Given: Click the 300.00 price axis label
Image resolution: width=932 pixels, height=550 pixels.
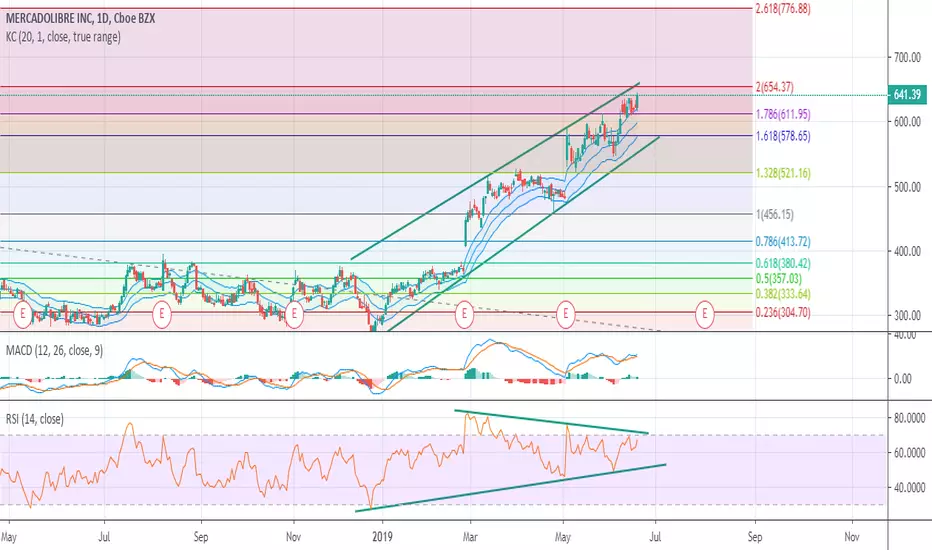Looking at the screenshot, I should [907, 316].
